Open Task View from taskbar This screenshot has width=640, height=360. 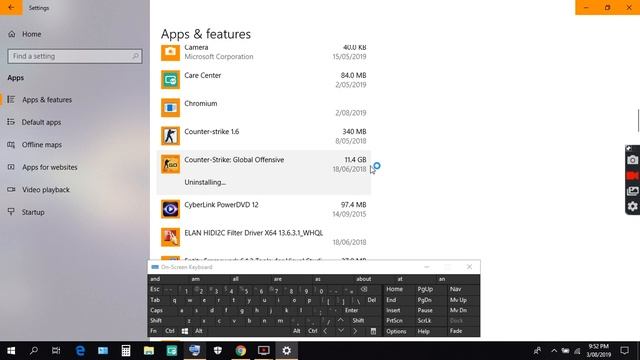click(x=56, y=350)
